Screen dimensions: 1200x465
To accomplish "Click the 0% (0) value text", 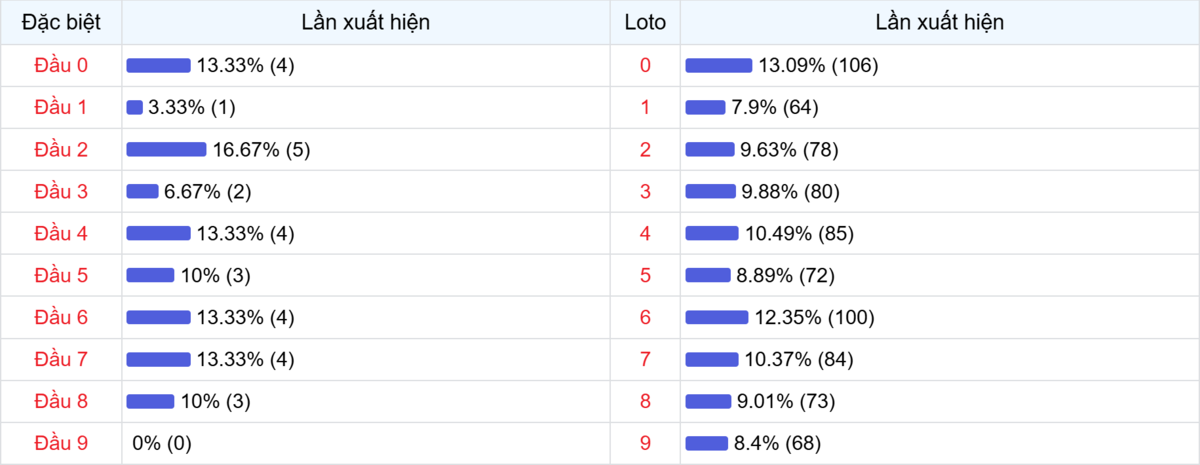I will pos(162,443).
